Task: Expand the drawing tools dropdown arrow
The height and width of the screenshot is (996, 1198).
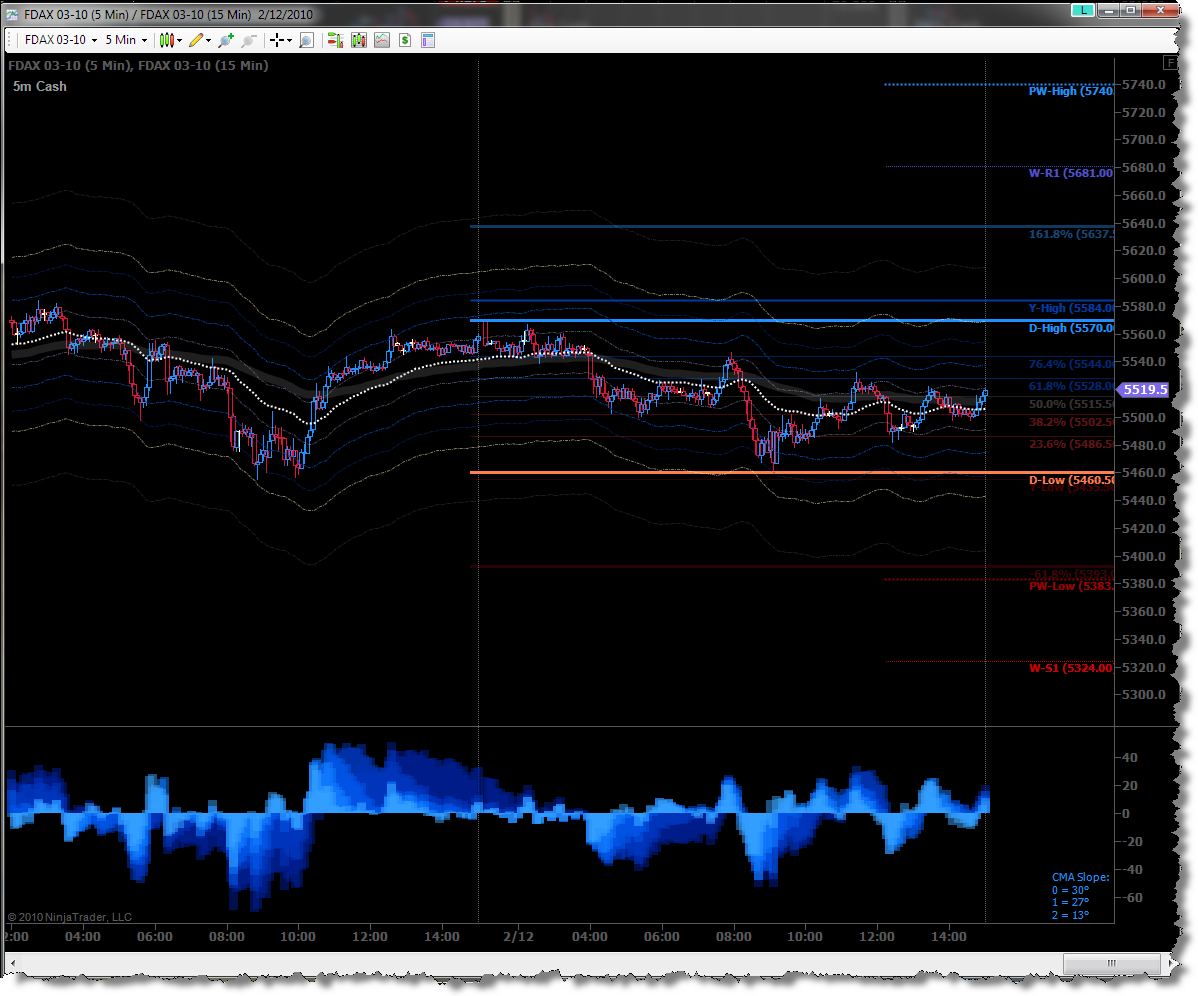Action: pyautogui.click(x=209, y=40)
